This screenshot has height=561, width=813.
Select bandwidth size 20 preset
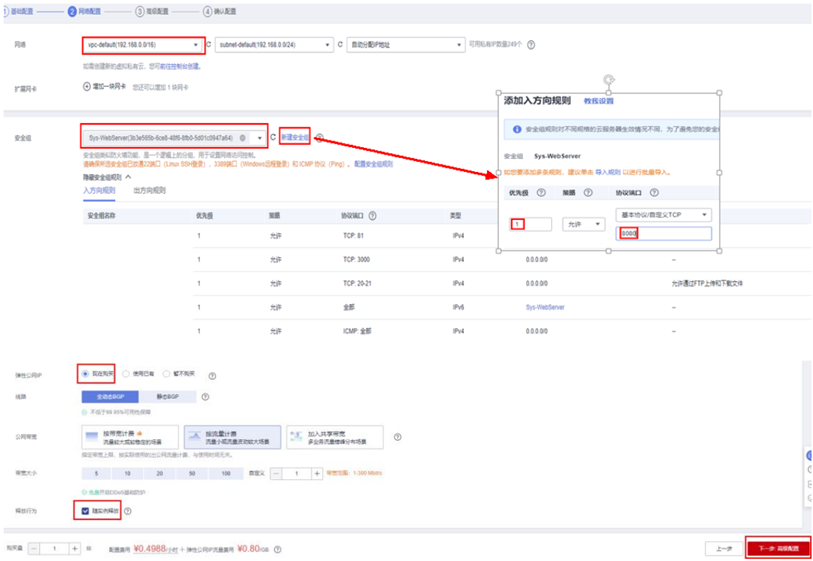pyautogui.click(x=160, y=473)
